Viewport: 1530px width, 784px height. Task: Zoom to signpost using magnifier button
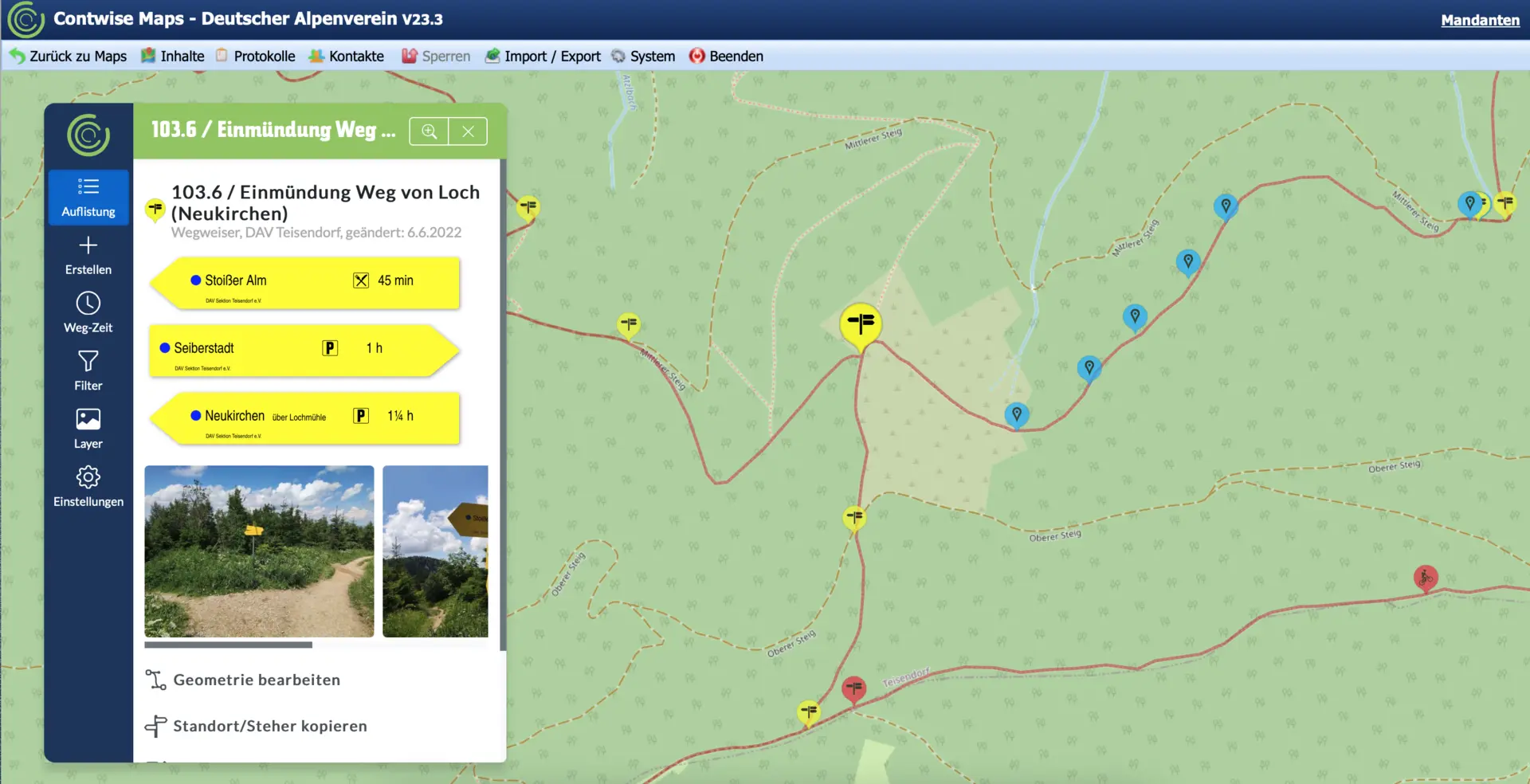pos(429,131)
